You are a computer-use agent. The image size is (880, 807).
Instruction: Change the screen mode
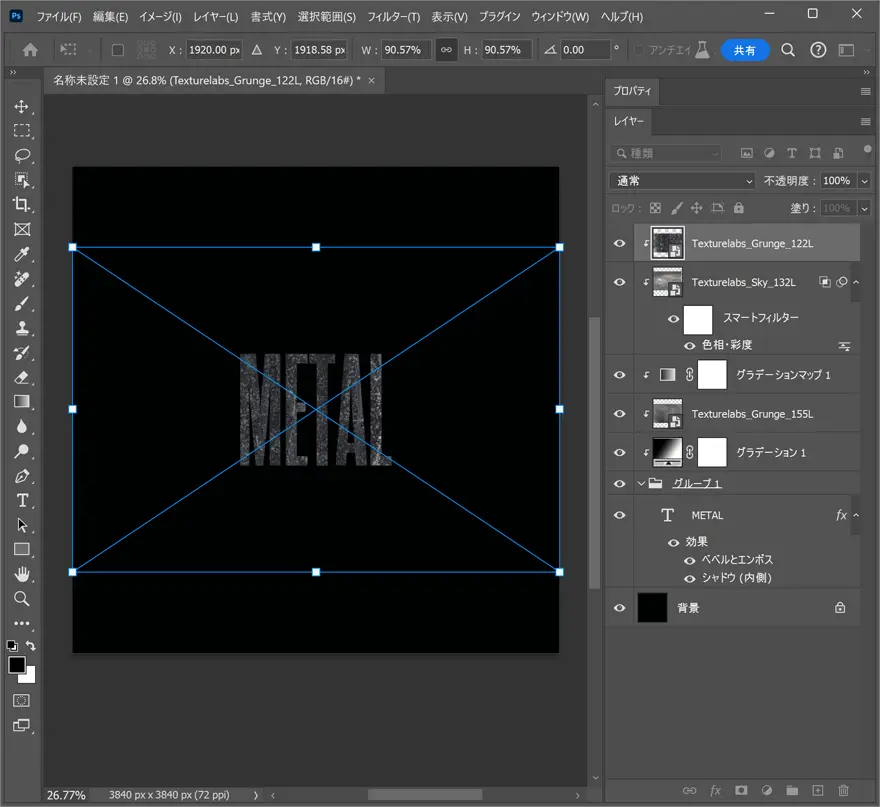click(21, 725)
